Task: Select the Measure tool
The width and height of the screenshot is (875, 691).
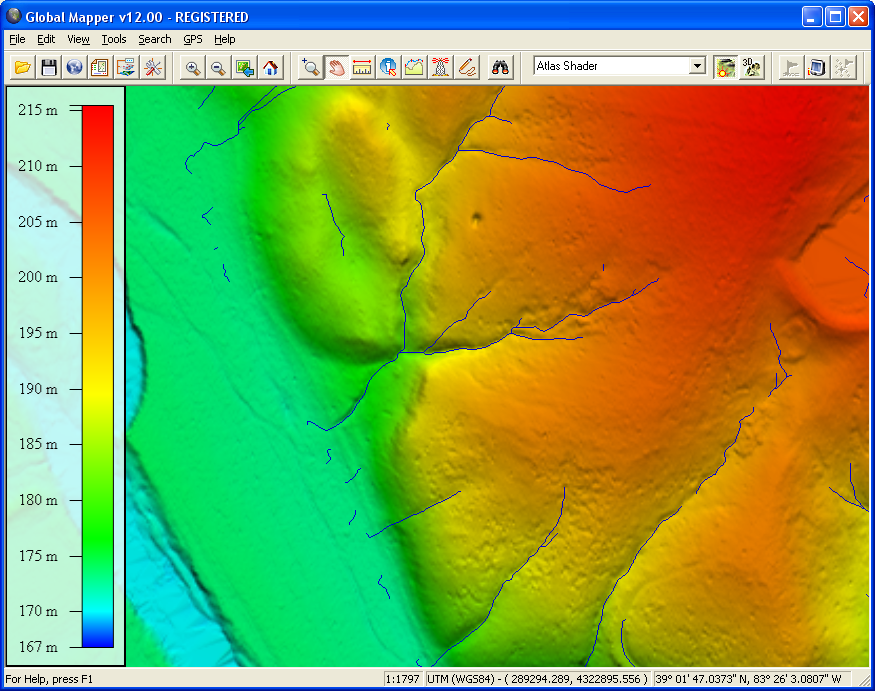Action: 363,67
